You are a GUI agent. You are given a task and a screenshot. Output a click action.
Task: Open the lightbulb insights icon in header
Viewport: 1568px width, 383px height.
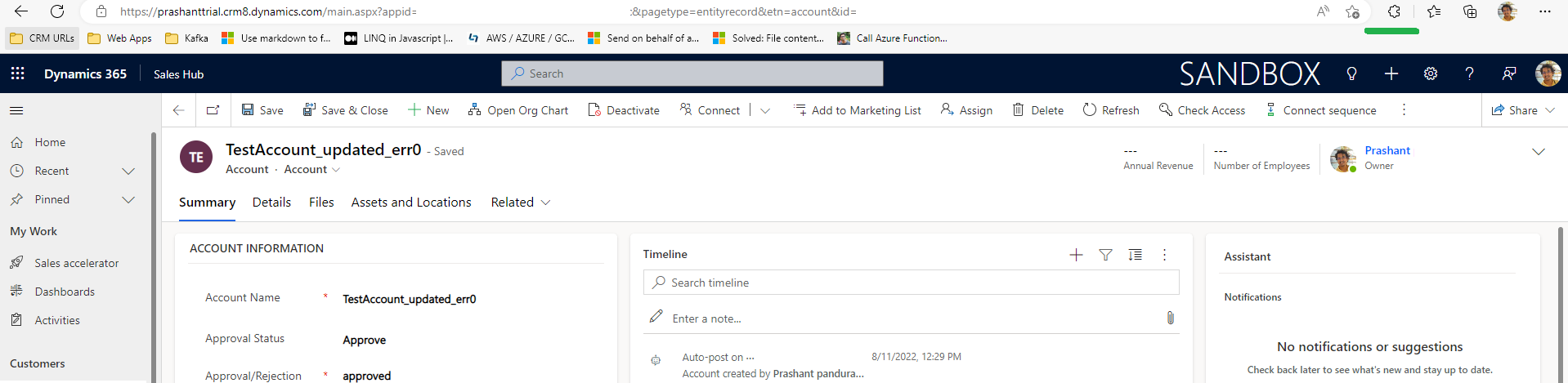[1351, 73]
